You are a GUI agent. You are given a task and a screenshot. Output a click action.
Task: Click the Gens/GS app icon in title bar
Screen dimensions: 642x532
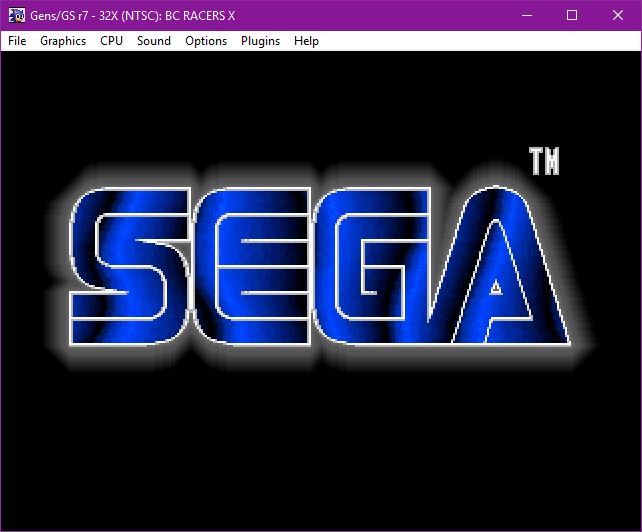click(x=17, y=16)
